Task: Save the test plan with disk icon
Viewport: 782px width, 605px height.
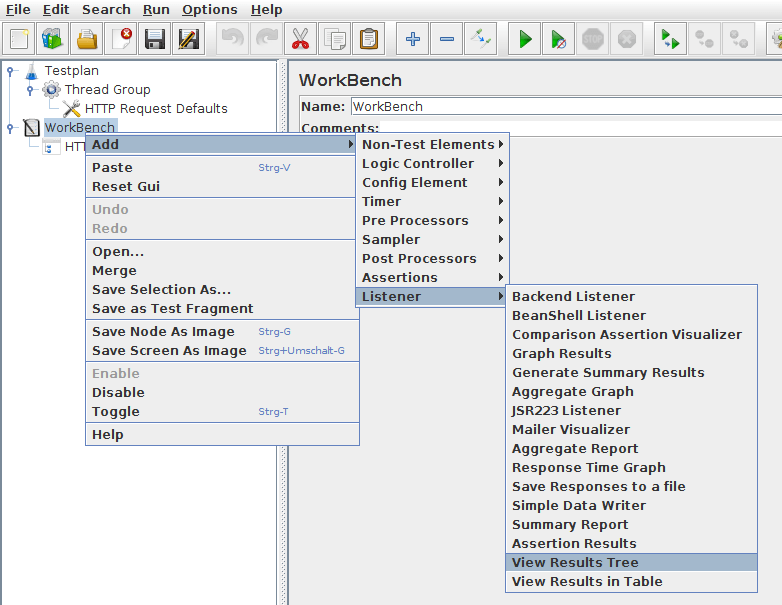Action: click(155, 39)
